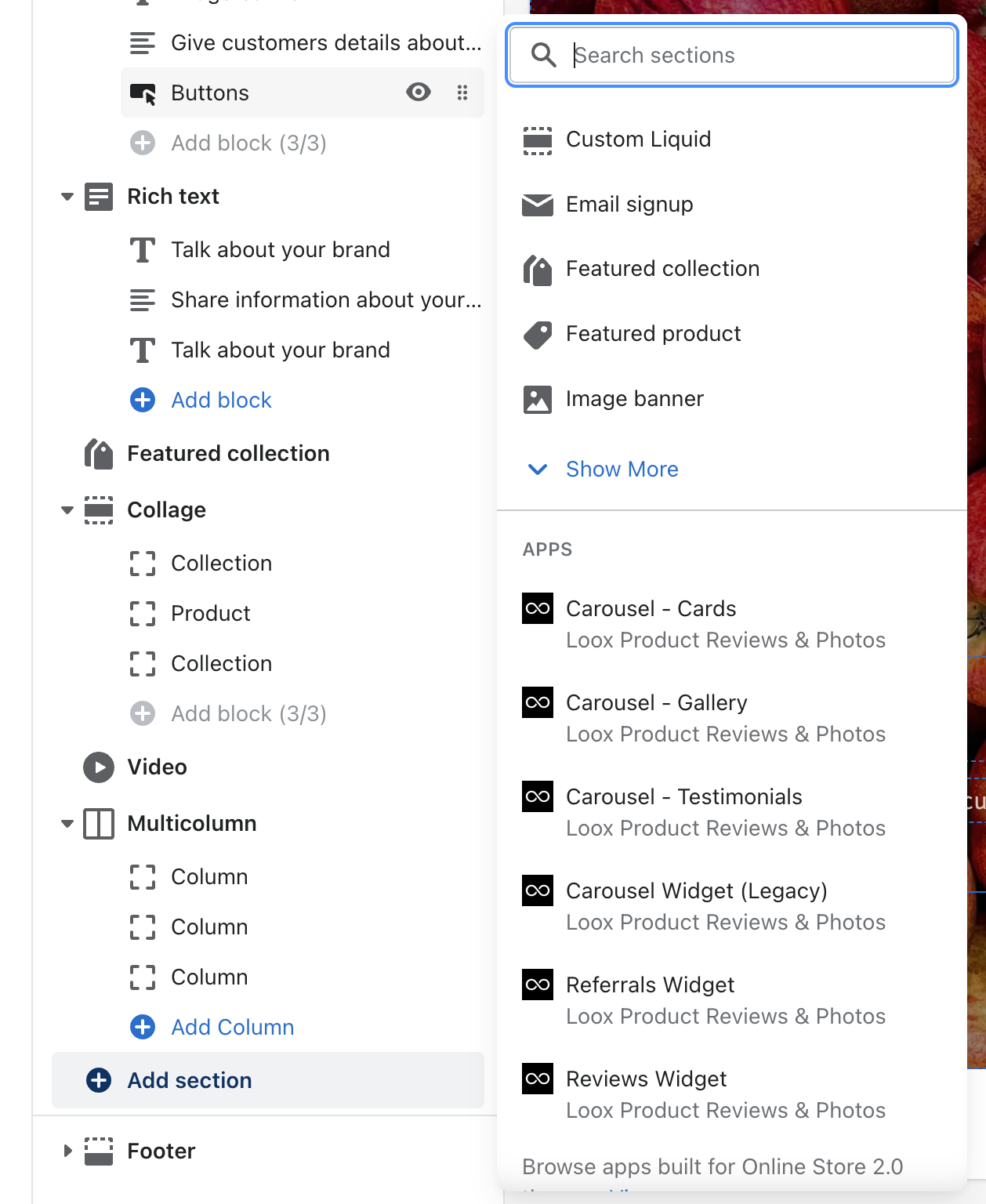Viewport: 986px width, 1204px height.
Task: Click the Video section play icon
Action: click(x=98, y=767)
